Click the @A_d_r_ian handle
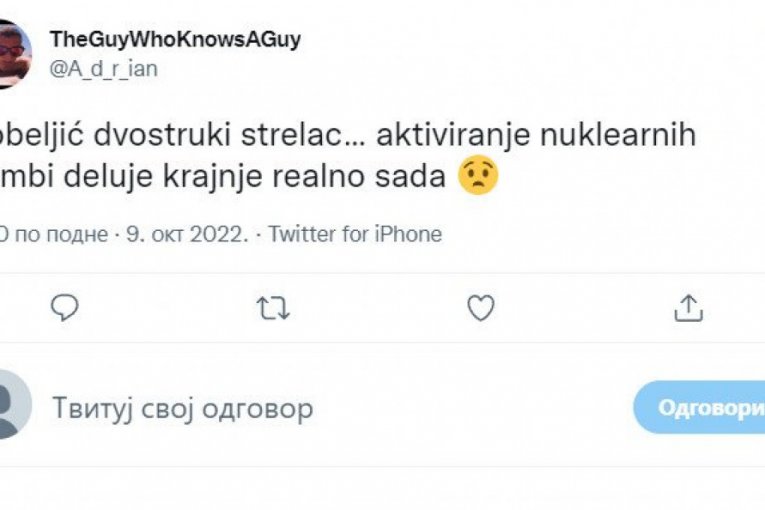Viewport: 765px width, 510px height. 103,68
